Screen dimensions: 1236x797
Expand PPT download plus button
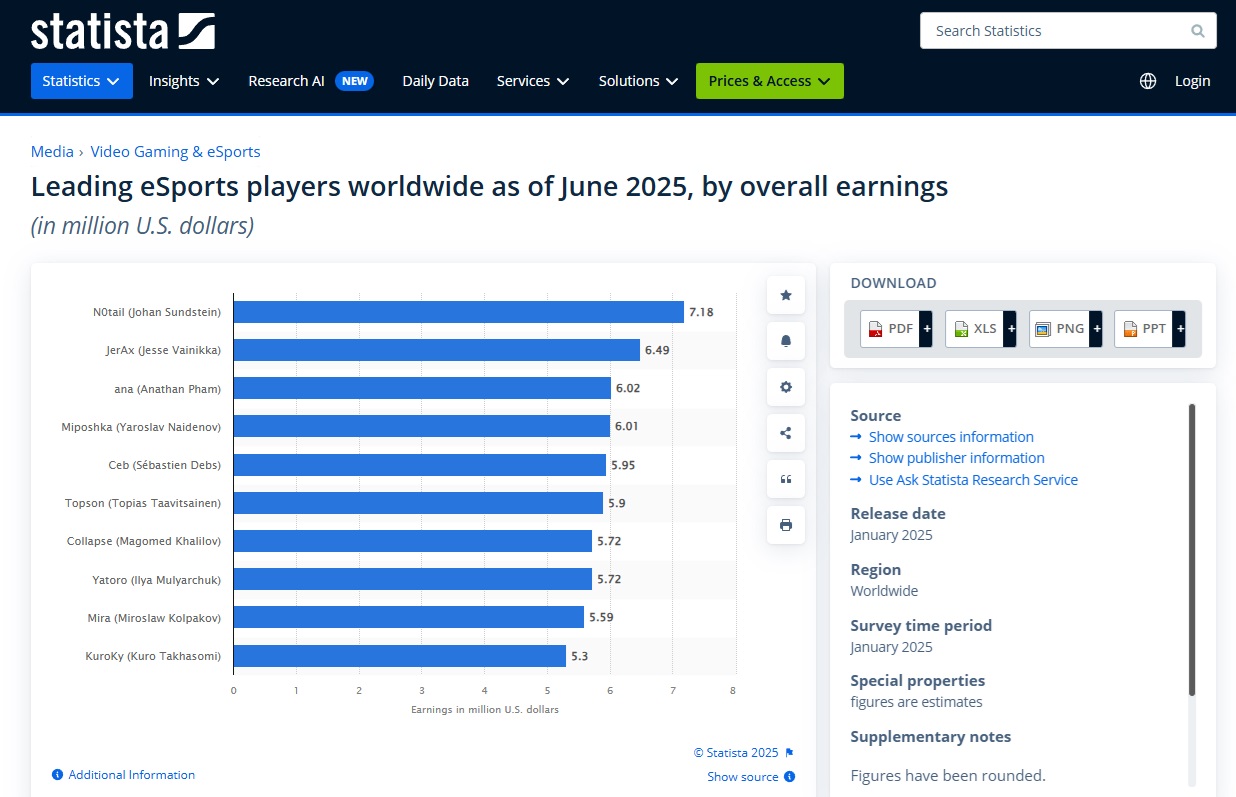[1180, 329]
